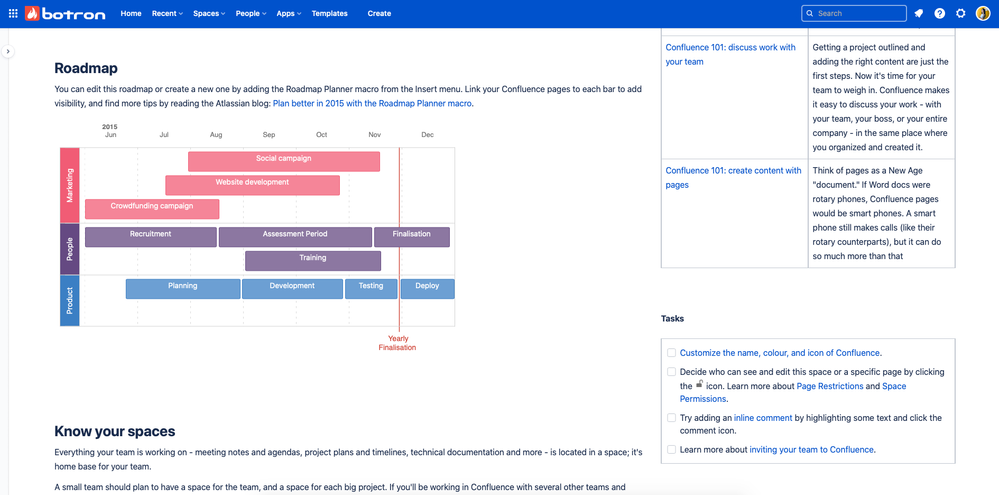This screenshot has width=999, height=495.
Task: Click the Create button
Action: click(379, 13)
